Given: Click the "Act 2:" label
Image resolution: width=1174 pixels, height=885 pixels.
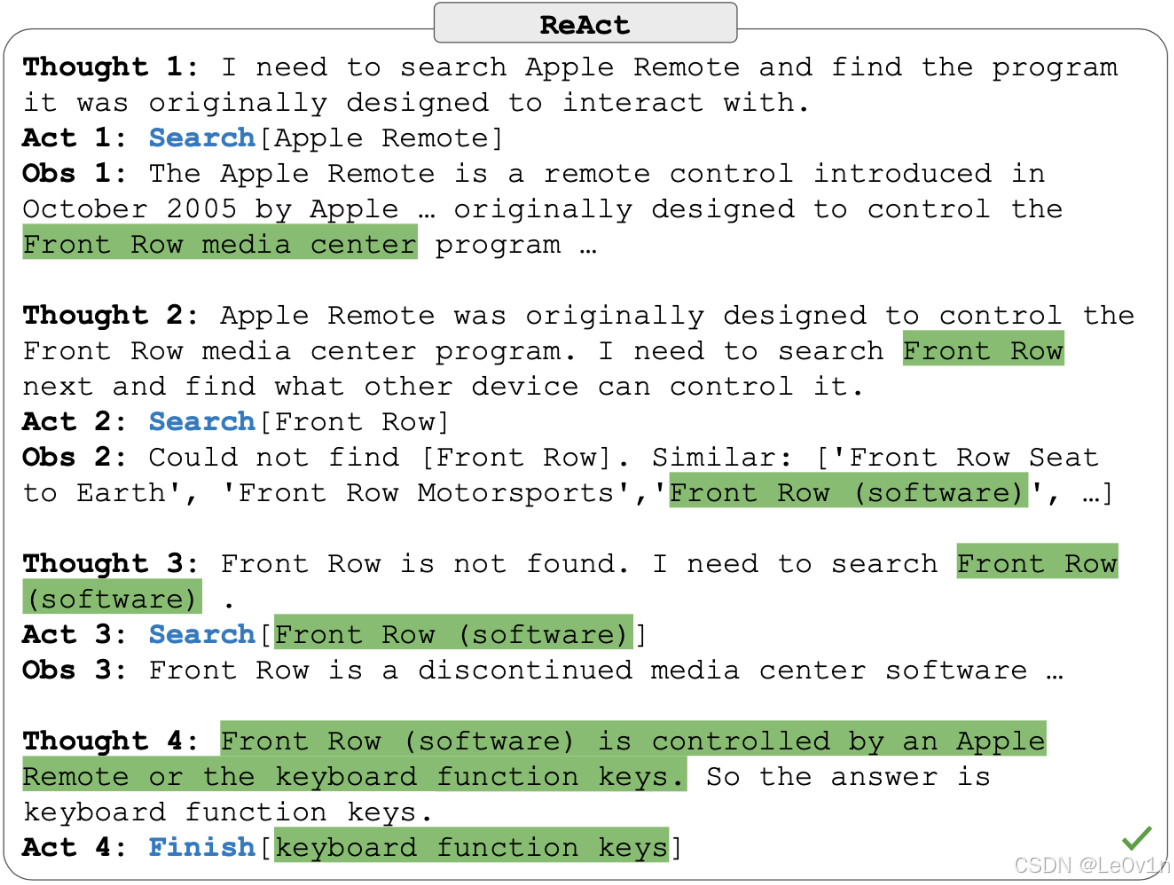Looking at the screenshot, I should coord(74,422).
